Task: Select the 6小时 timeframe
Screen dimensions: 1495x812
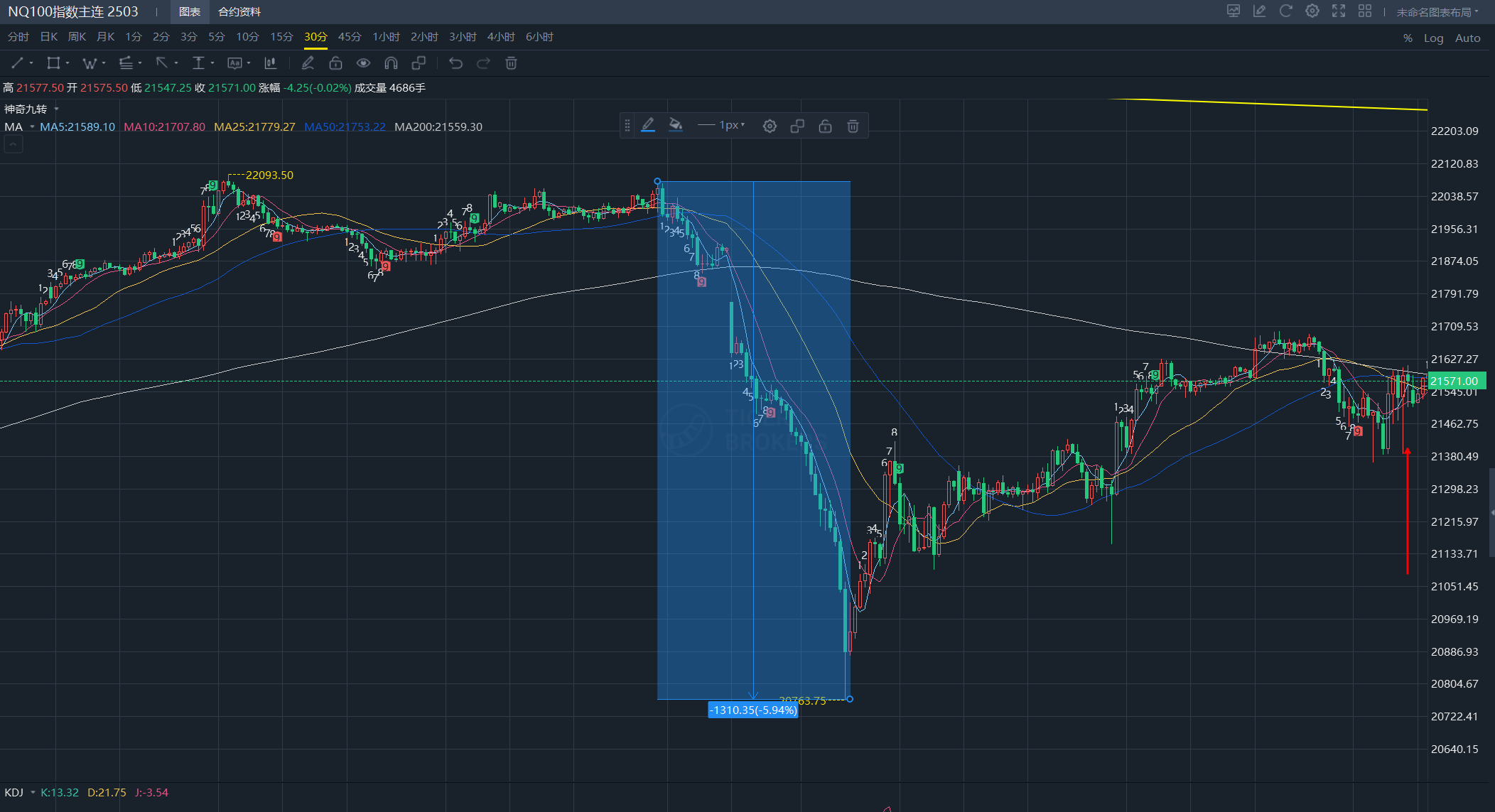Action: pos(539,37)
